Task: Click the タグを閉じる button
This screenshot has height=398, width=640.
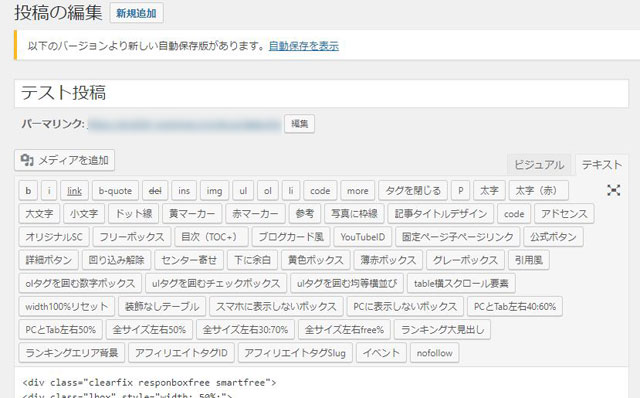Action: (x=413, y=191)
